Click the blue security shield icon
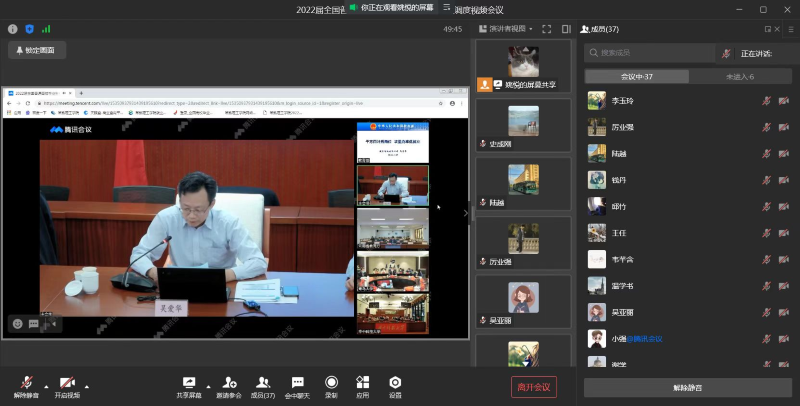 point(30,29)
